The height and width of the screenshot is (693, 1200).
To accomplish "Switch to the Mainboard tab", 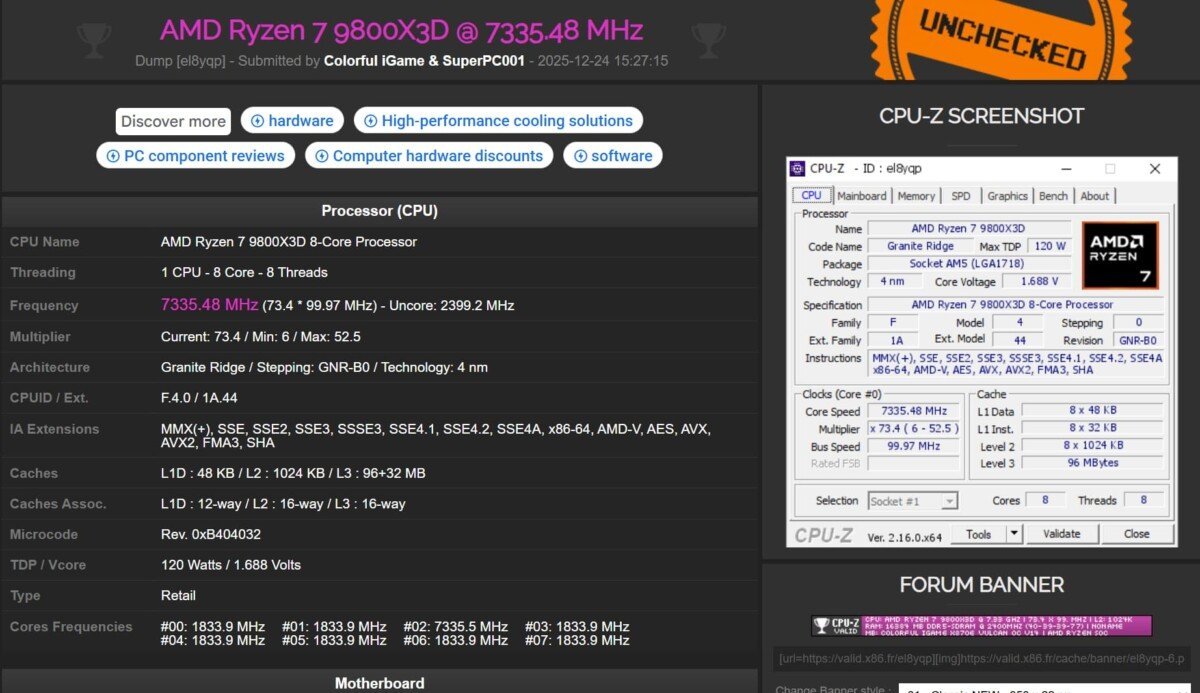I will tap(862, 196).
